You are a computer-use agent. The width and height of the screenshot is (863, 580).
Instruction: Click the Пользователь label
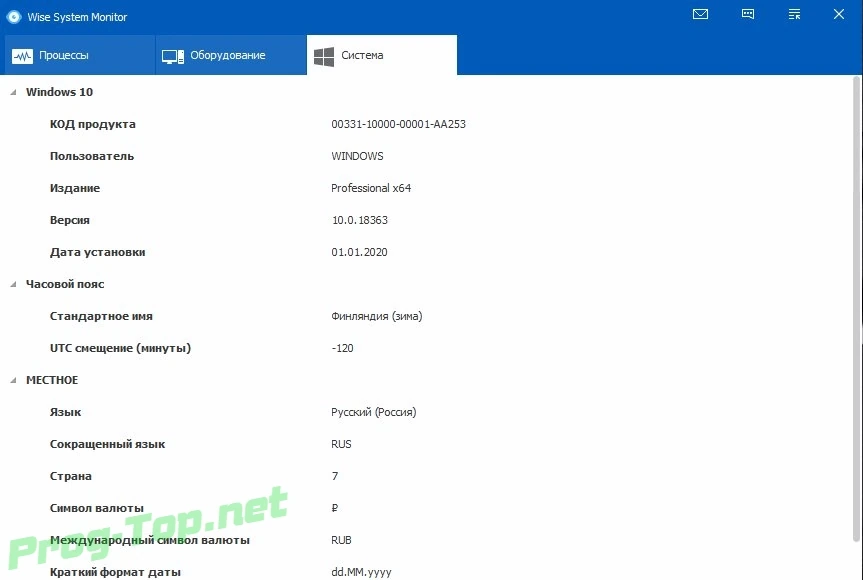[x=92, y=156]
